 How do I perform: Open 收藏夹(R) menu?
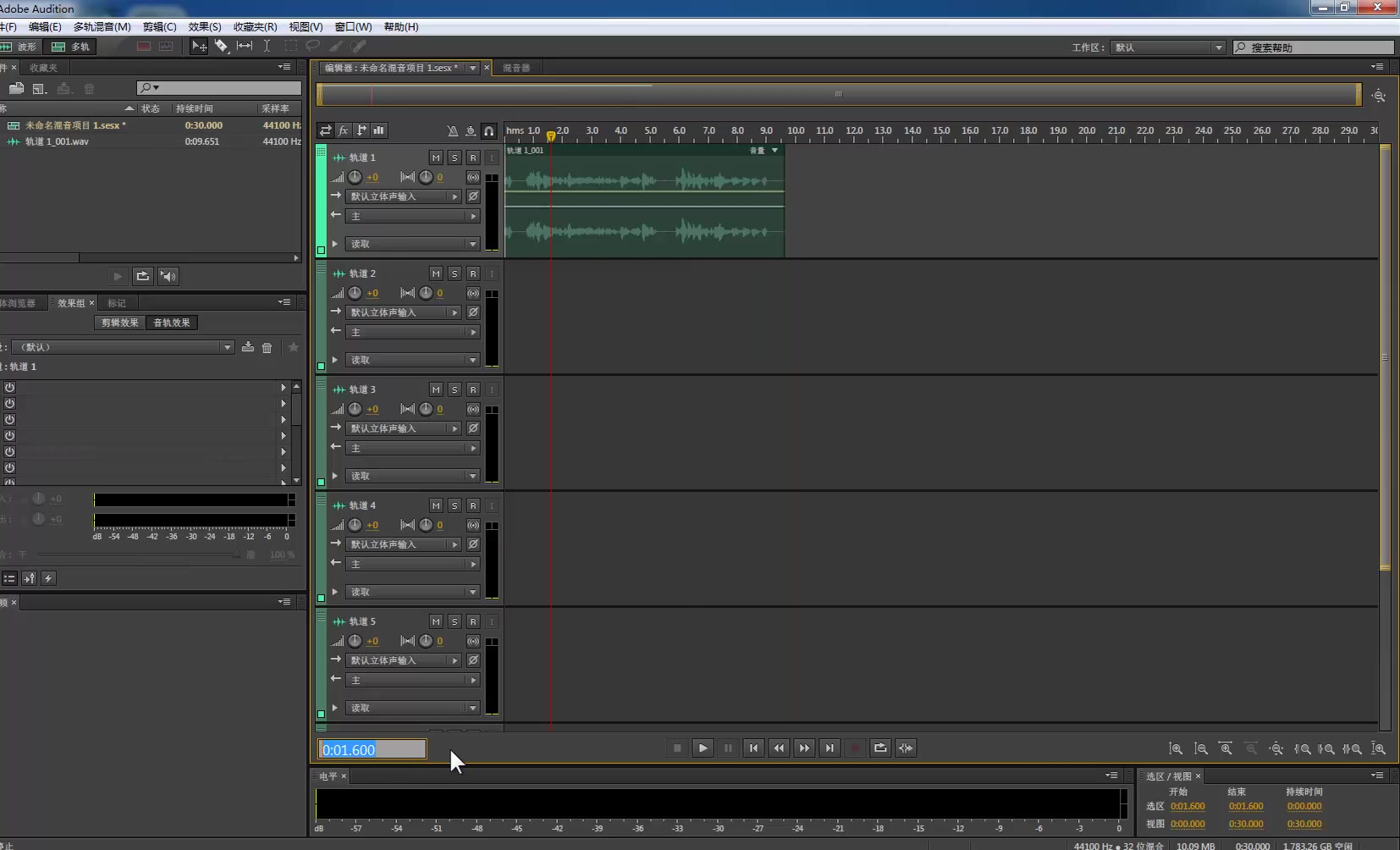(255, 26)
